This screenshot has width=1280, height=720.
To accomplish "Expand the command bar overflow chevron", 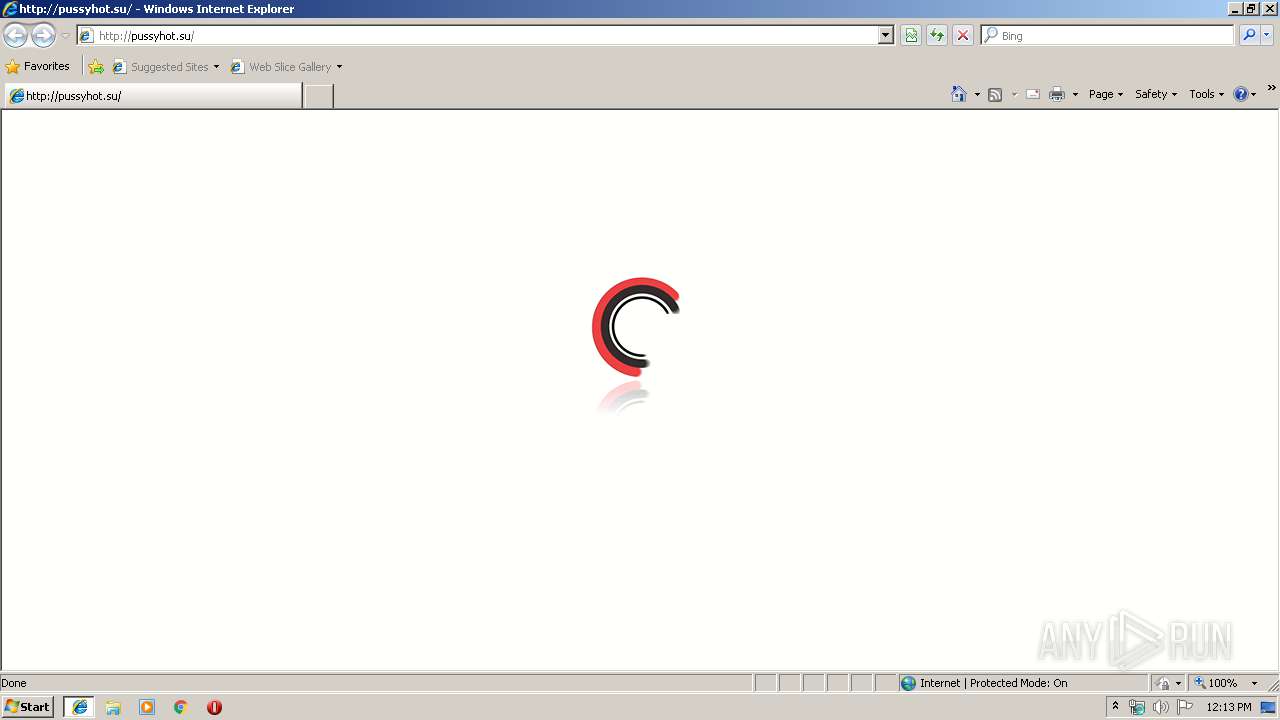I will (x=1271, y=88).
